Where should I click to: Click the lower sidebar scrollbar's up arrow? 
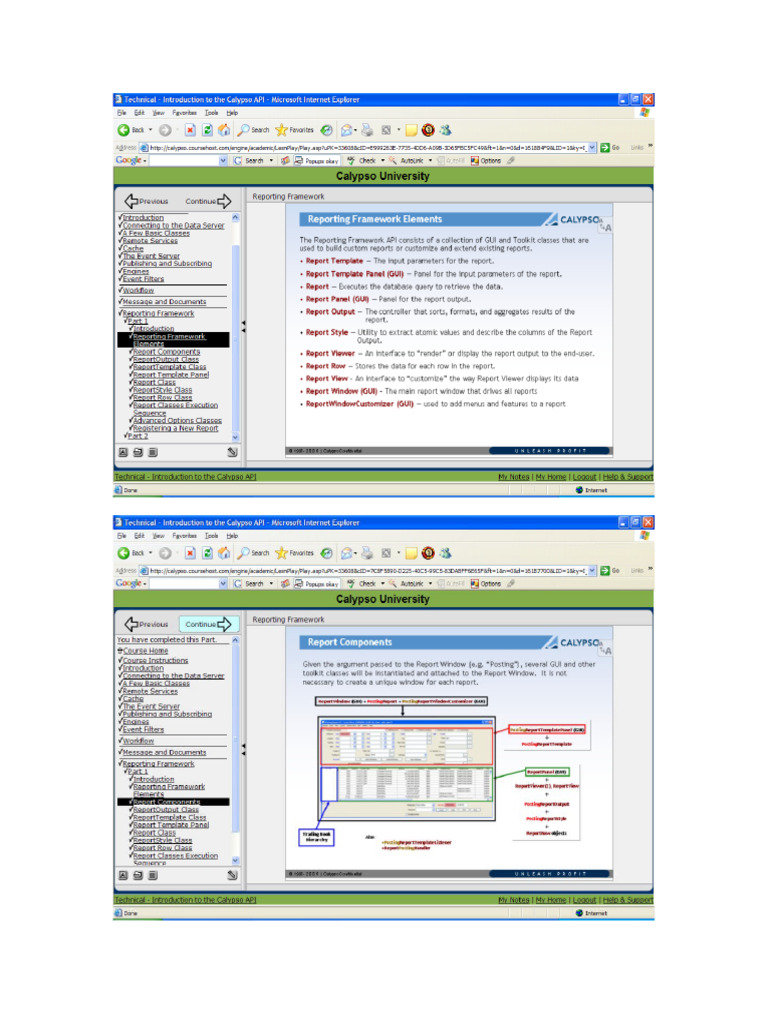[236, 641]
